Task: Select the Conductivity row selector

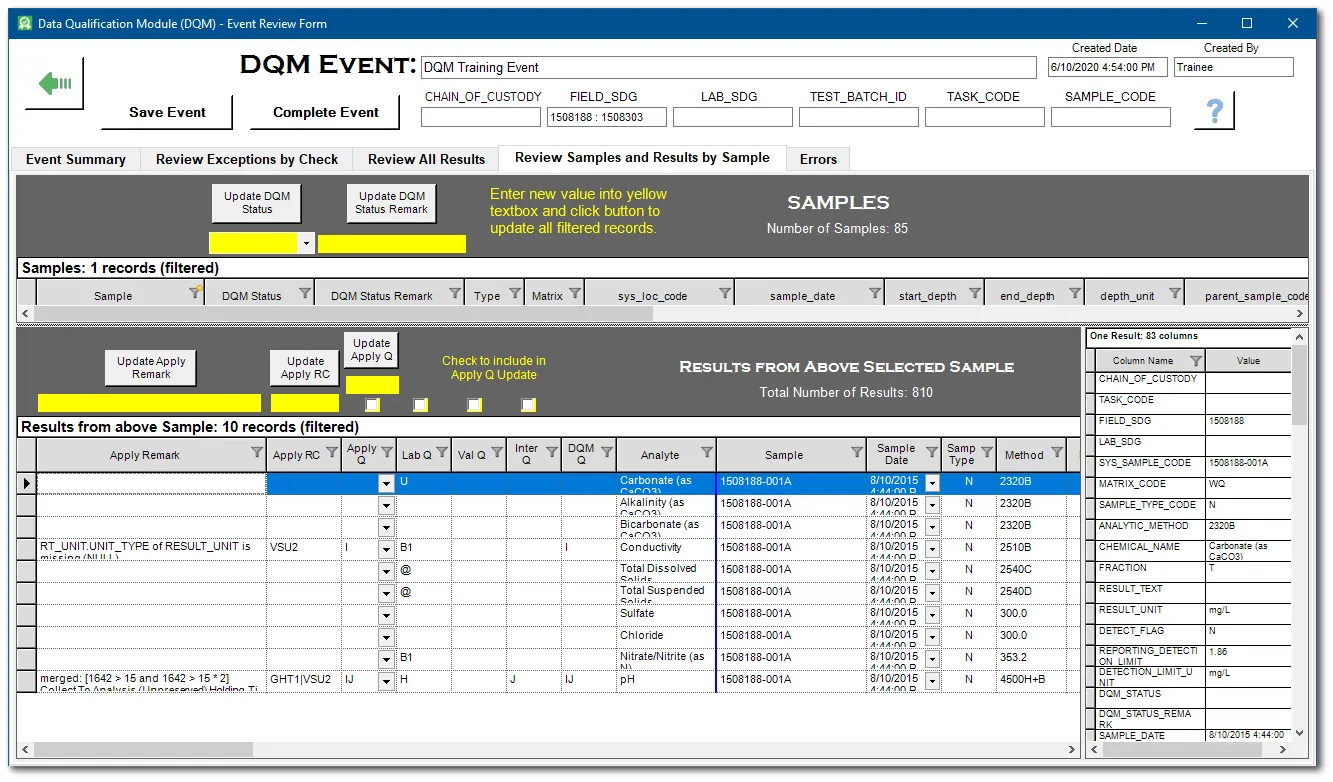Action: point(27,549)
